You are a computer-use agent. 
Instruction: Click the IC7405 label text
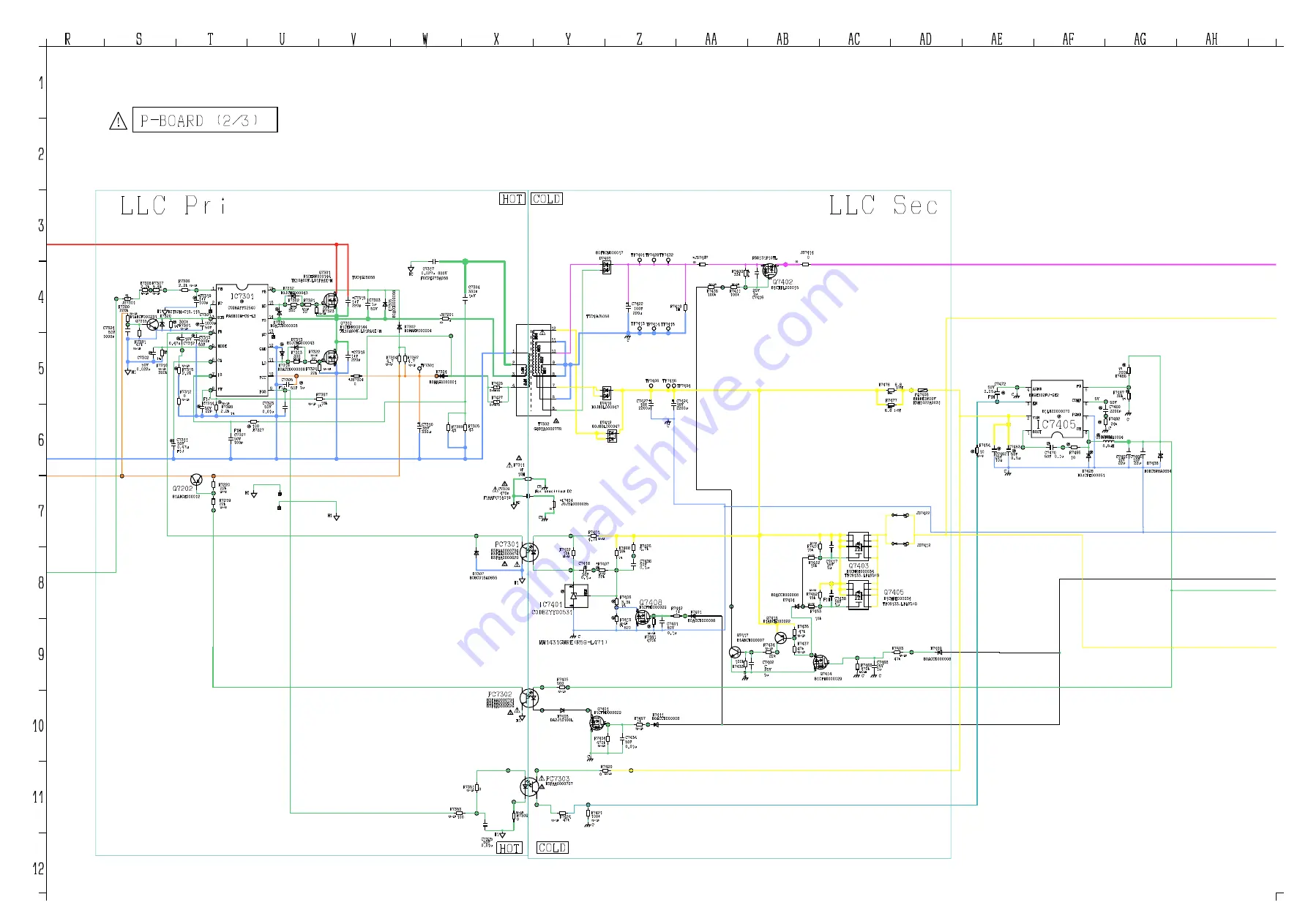pos(1056,424)
